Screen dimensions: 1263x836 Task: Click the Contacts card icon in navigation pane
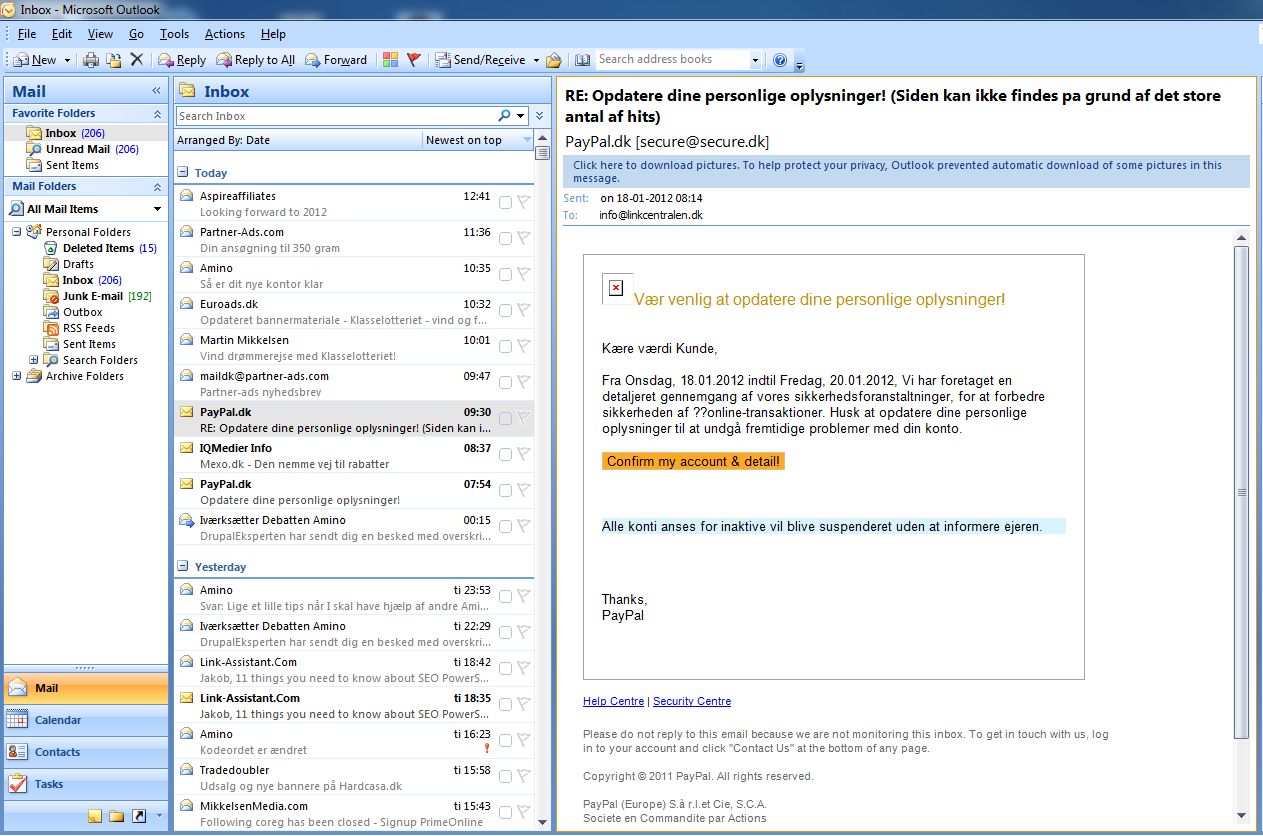point(17,751)
